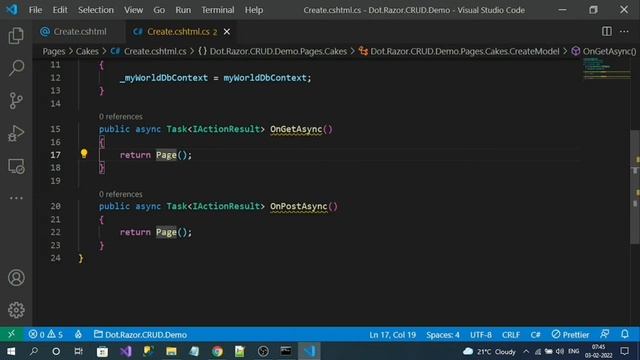Open Visual Studio from the taskbar
This screenshot has width=640, height=360.
(x=126, y=351)
